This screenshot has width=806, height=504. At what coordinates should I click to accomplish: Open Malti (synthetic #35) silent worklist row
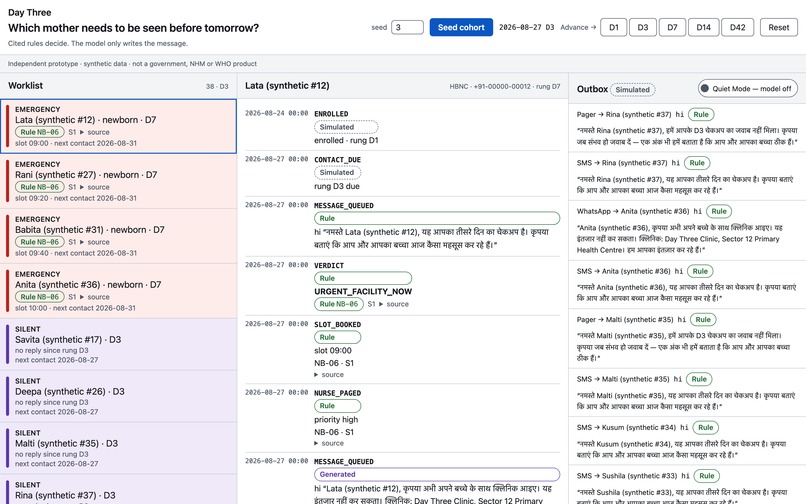point(118,448)
